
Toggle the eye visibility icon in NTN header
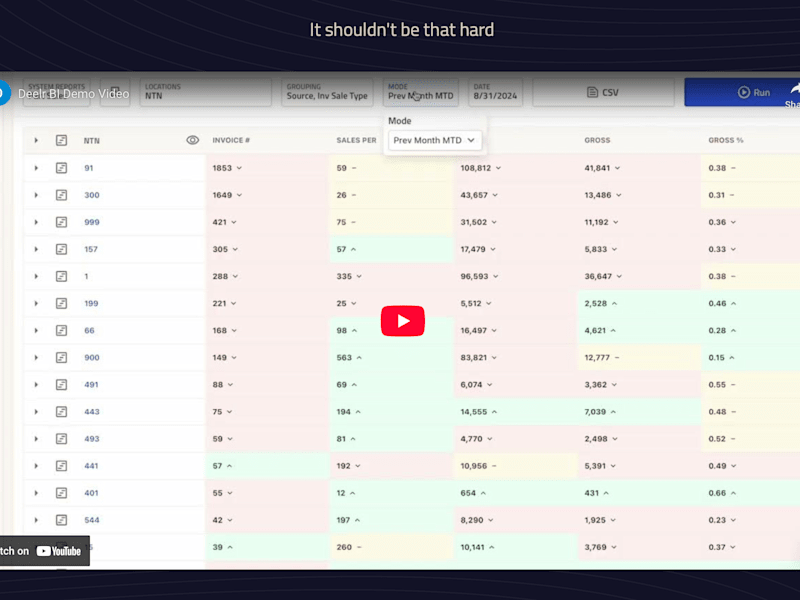click(x=192, y=140)
